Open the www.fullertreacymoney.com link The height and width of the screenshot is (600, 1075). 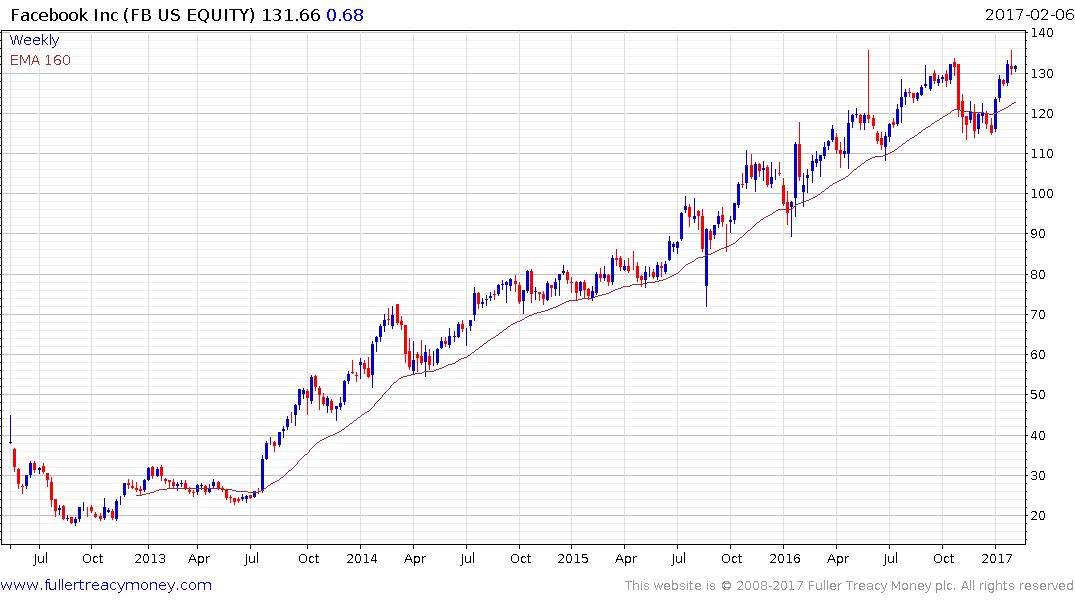pos(106,585)
